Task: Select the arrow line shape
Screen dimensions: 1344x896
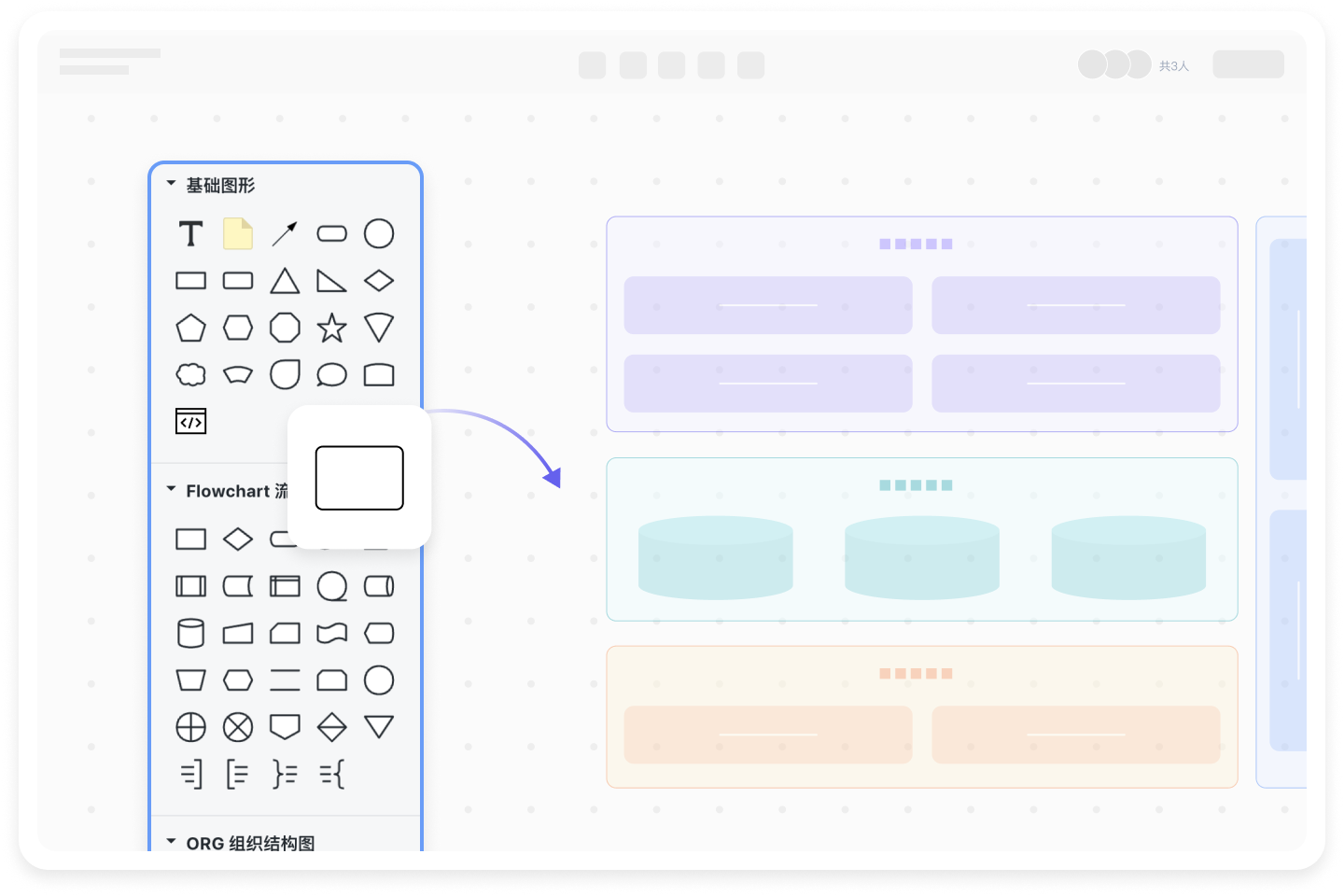Action: [x=285, y=233]
